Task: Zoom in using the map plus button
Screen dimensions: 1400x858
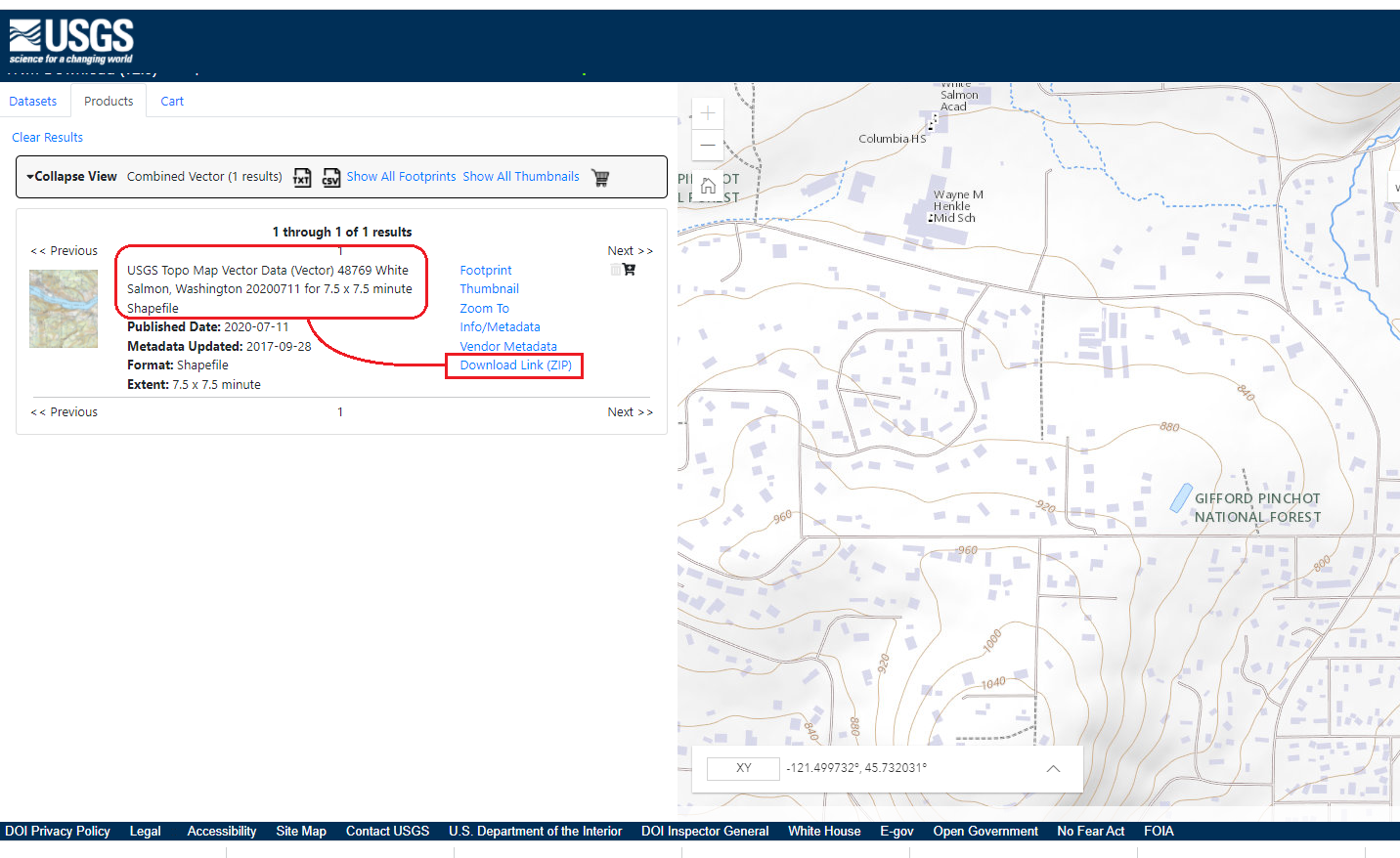Action: point(707,113)
